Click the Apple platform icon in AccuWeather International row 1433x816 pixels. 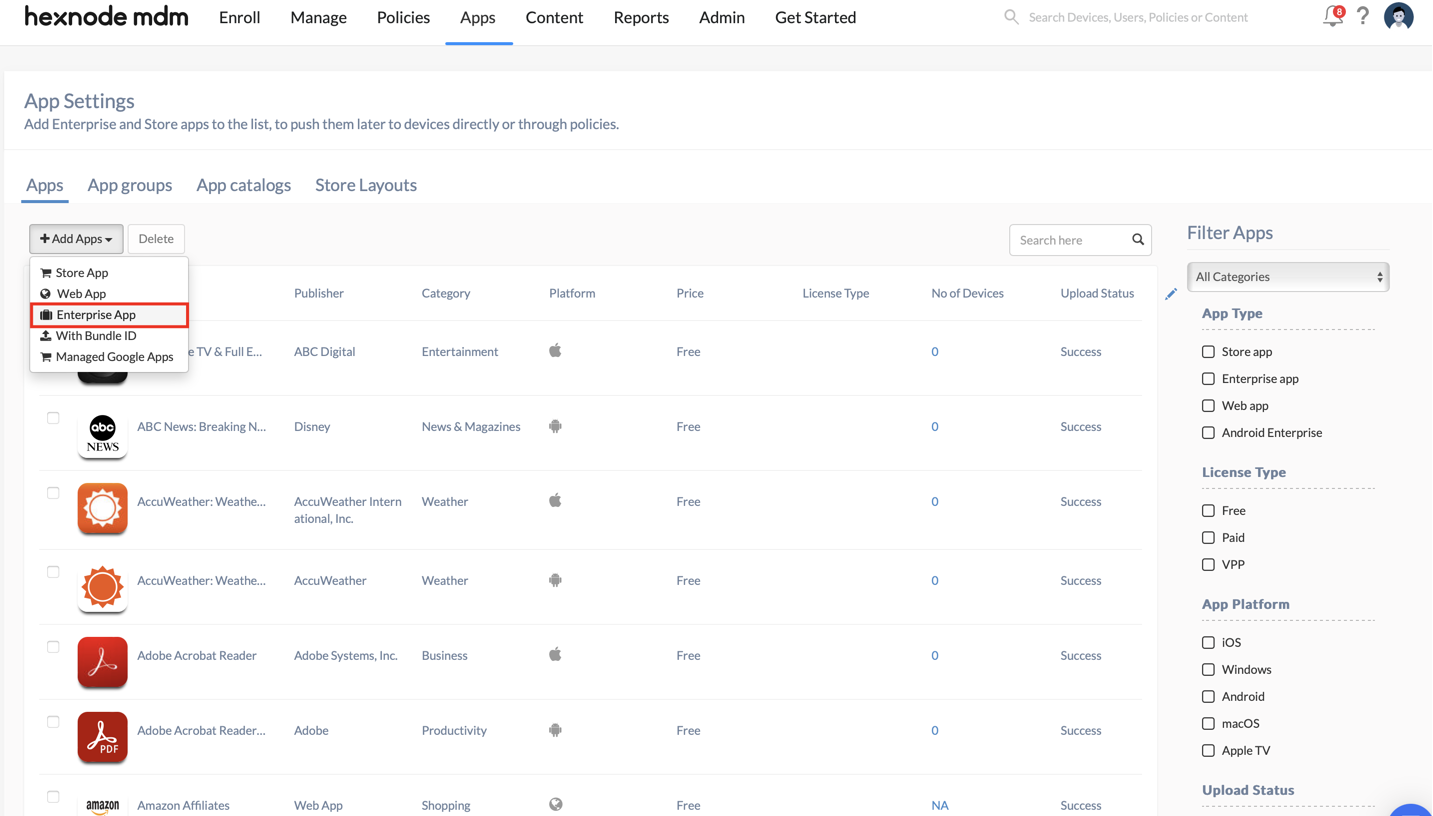click(555, 501)
